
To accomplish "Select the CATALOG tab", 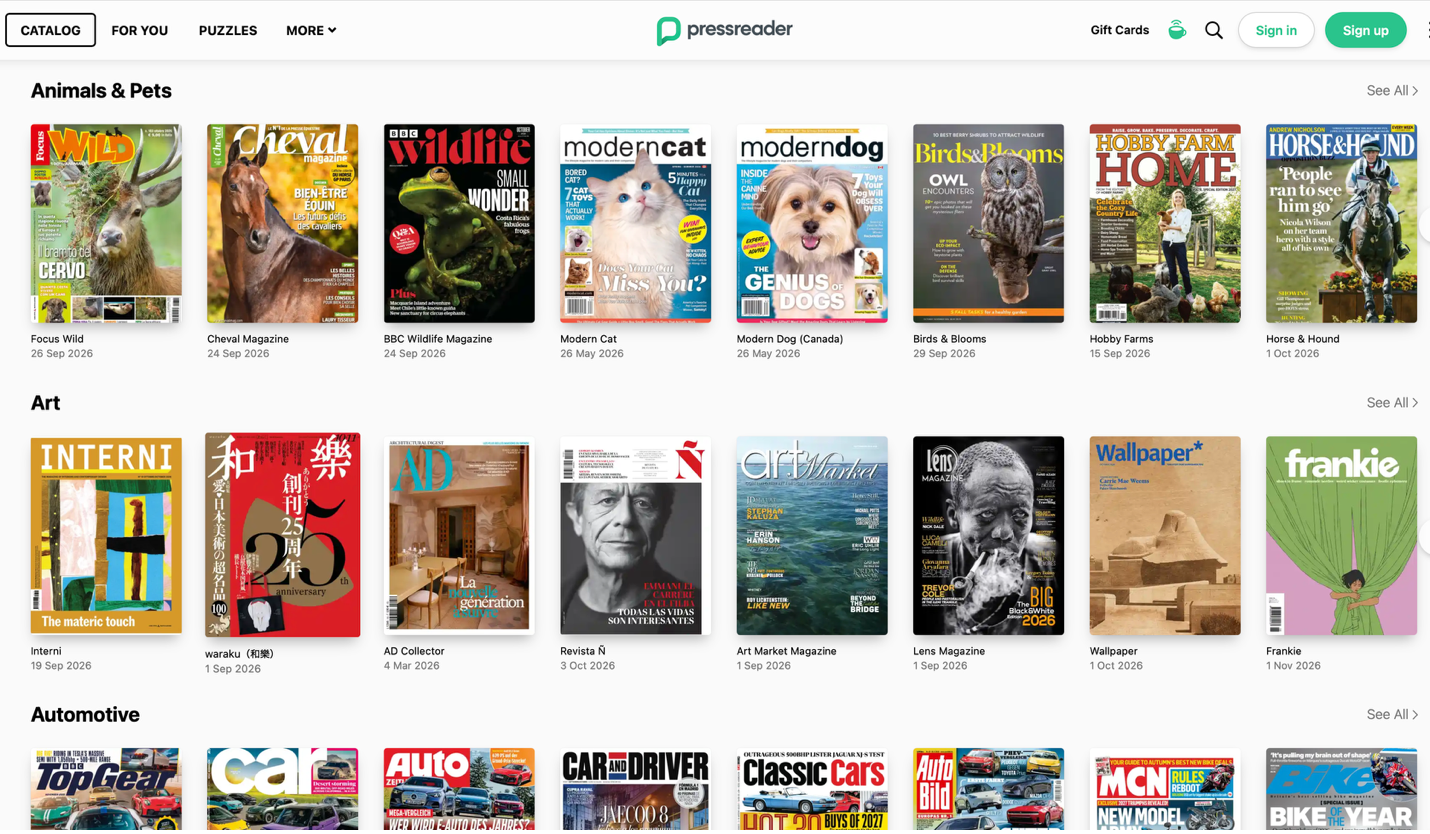I will [x=50, y=30].
